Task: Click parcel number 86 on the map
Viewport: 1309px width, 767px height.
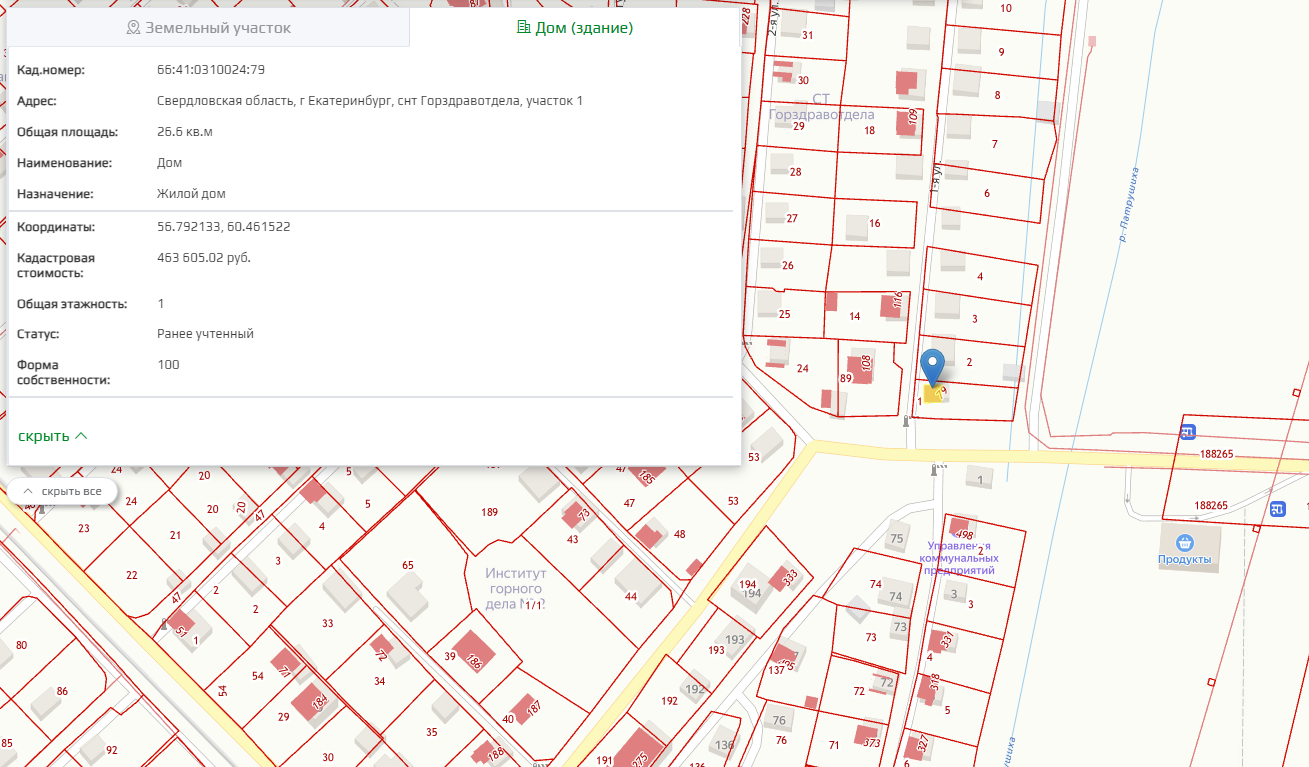Action: pyautogui.click(x=62, y=691)
